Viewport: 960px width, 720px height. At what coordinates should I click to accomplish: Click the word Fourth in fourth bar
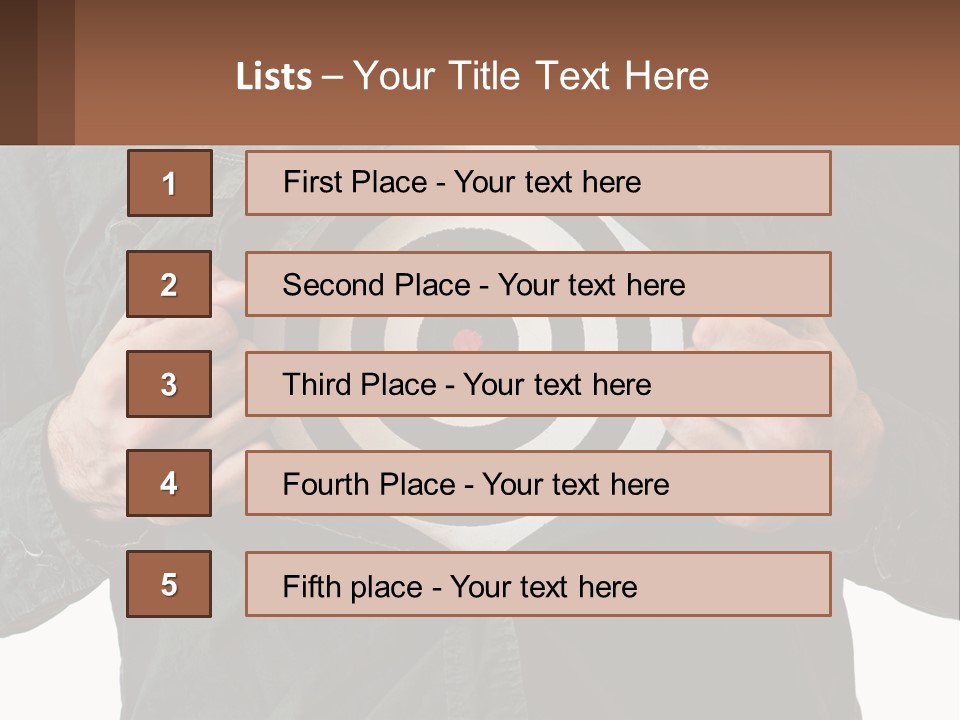pyautogui.click(x=325, y=484)
